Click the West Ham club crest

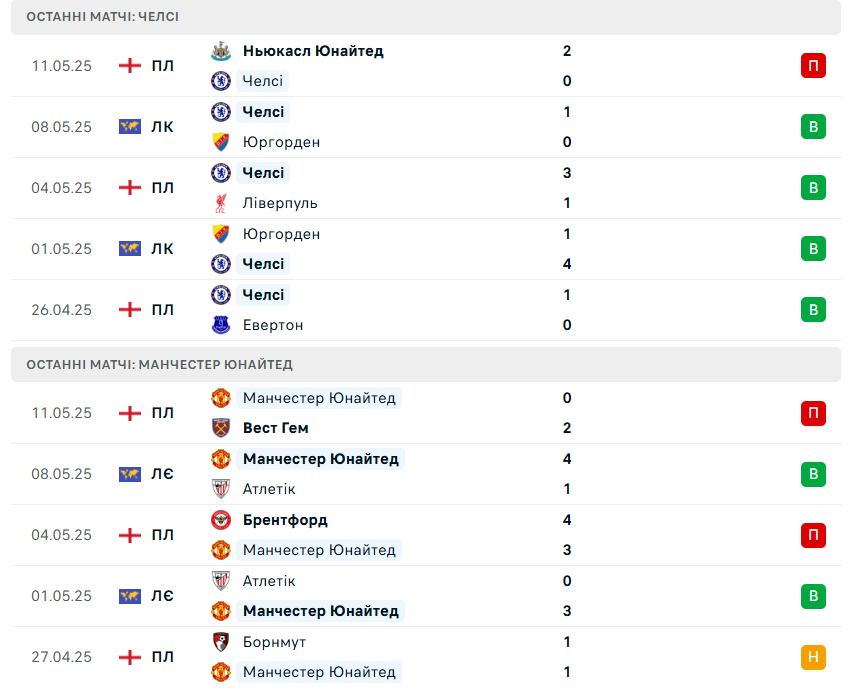(x=221, y=428)
